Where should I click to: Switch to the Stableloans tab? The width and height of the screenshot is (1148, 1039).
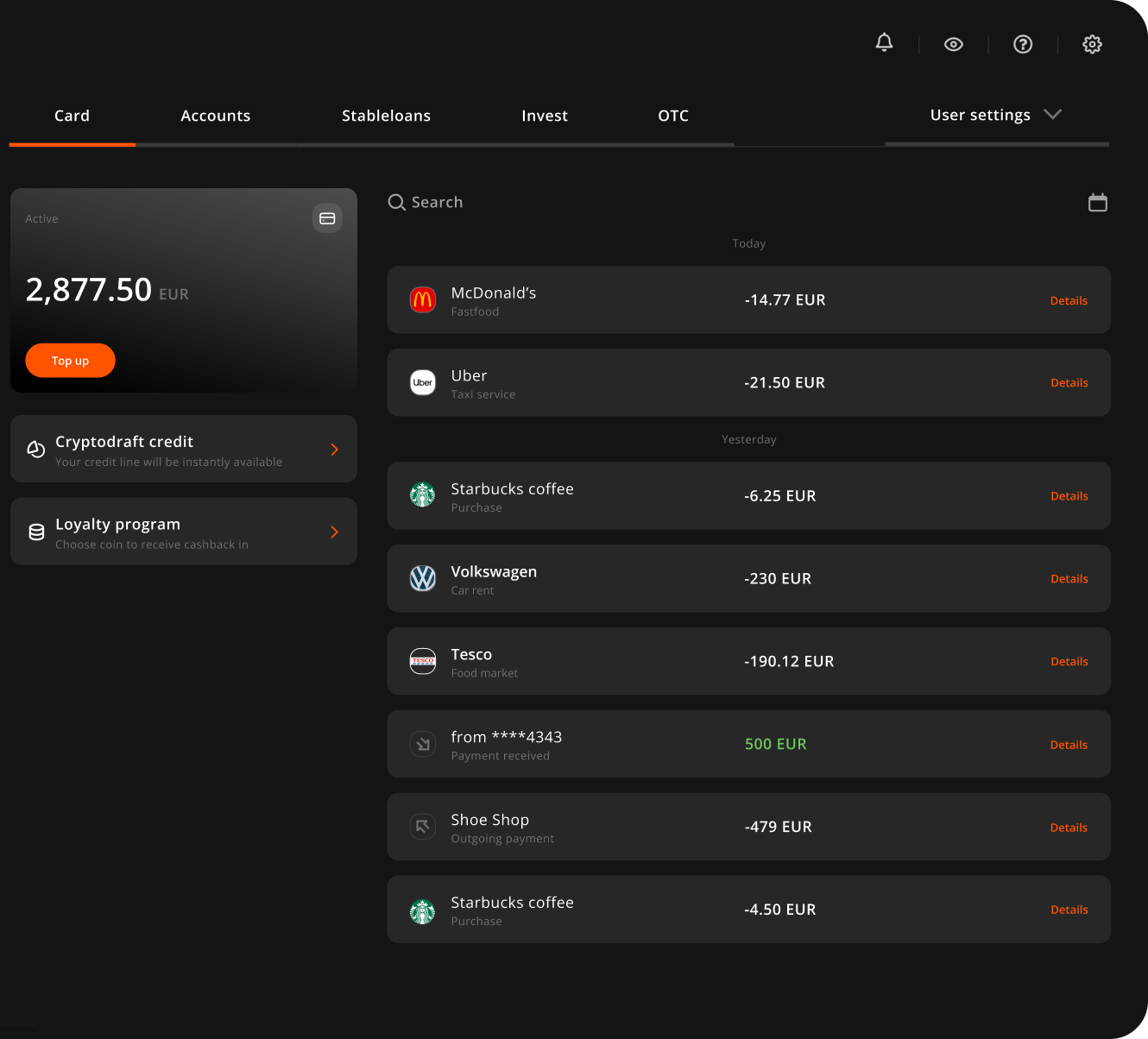coord(386,116)
